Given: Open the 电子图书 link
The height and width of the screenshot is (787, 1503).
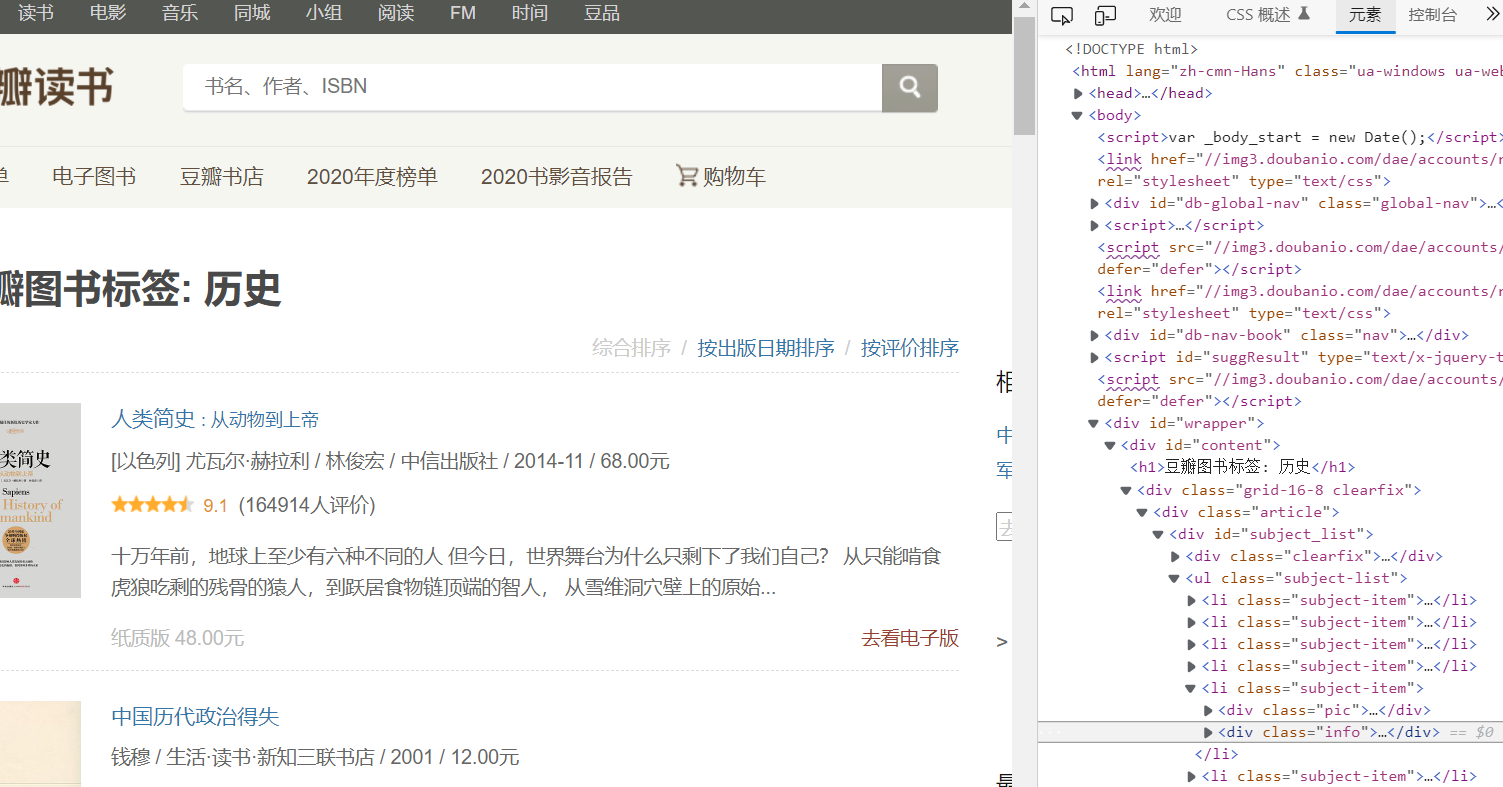Looking at the screenshot, I should point(94,177).
